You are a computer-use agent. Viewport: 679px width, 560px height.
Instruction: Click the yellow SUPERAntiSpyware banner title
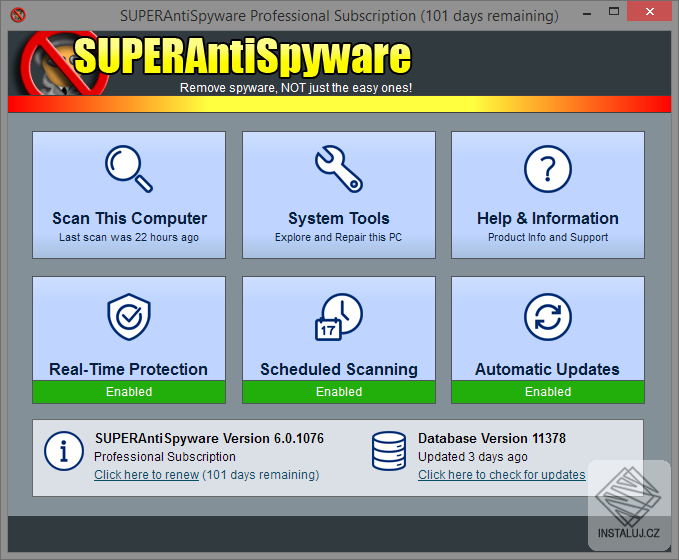click(242, 56)
